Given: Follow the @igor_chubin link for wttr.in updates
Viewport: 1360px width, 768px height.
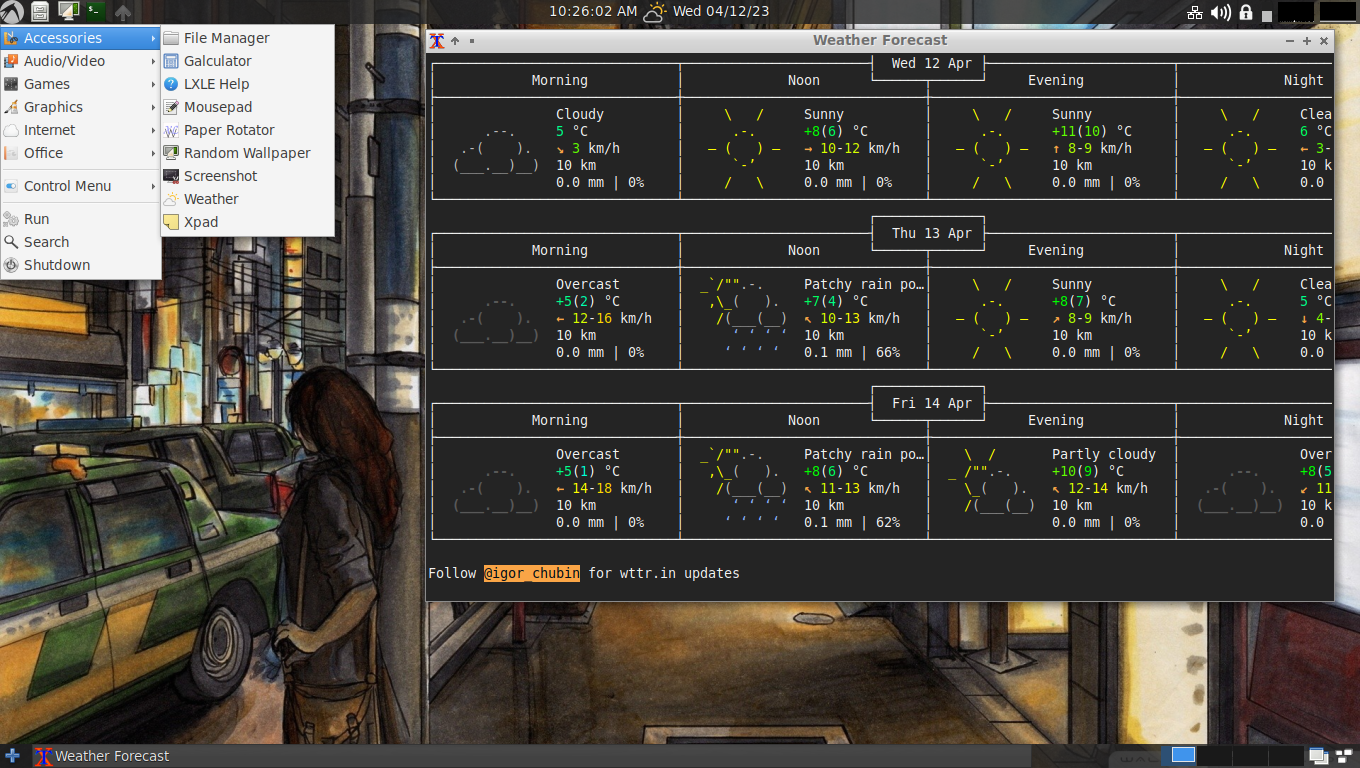Looking at the screenshot, I should pos(531,573).
